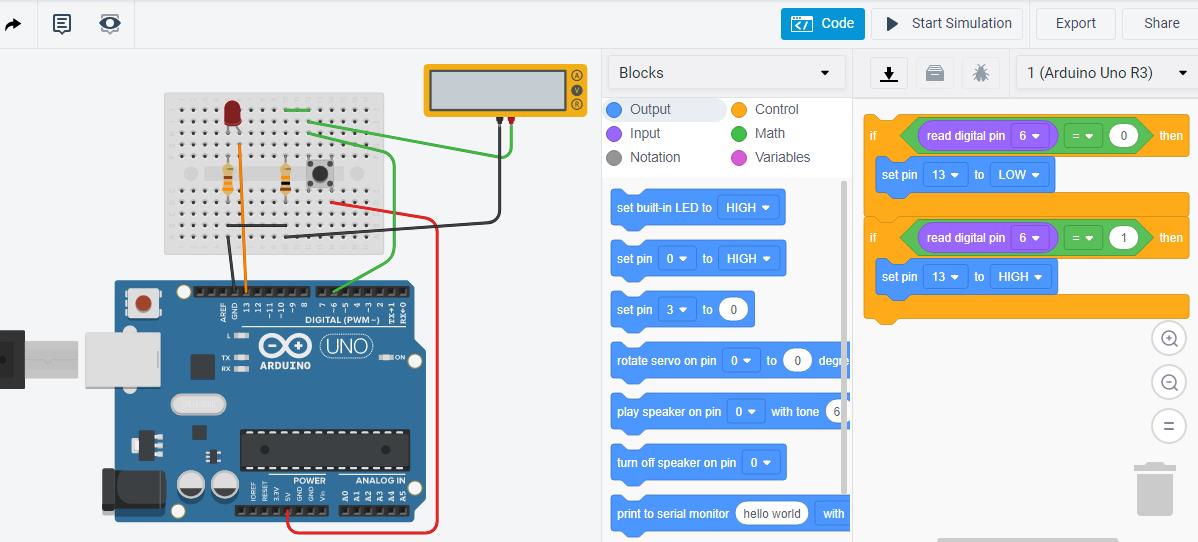
Task: Open the Libraries tray icon
Action: [934, 73]
